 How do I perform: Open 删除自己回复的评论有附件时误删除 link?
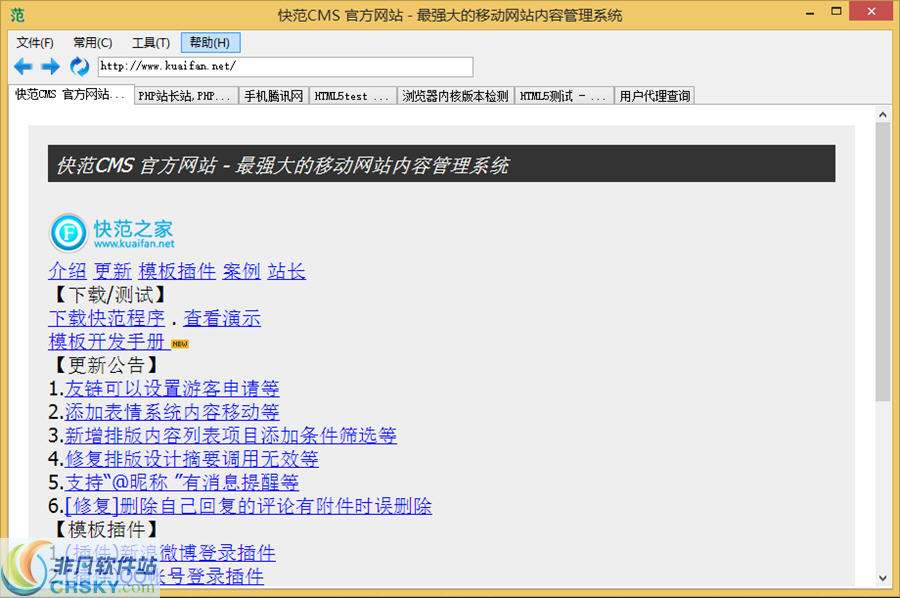(x=249, y=506)
